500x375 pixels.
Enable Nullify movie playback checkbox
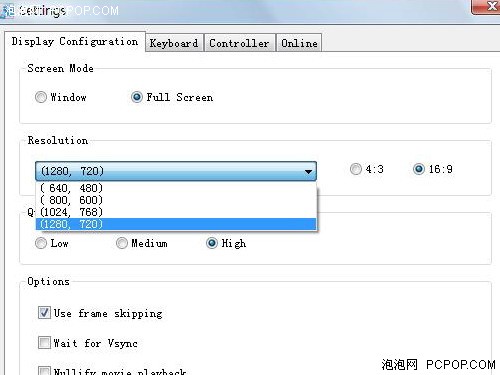pos(44,371)
